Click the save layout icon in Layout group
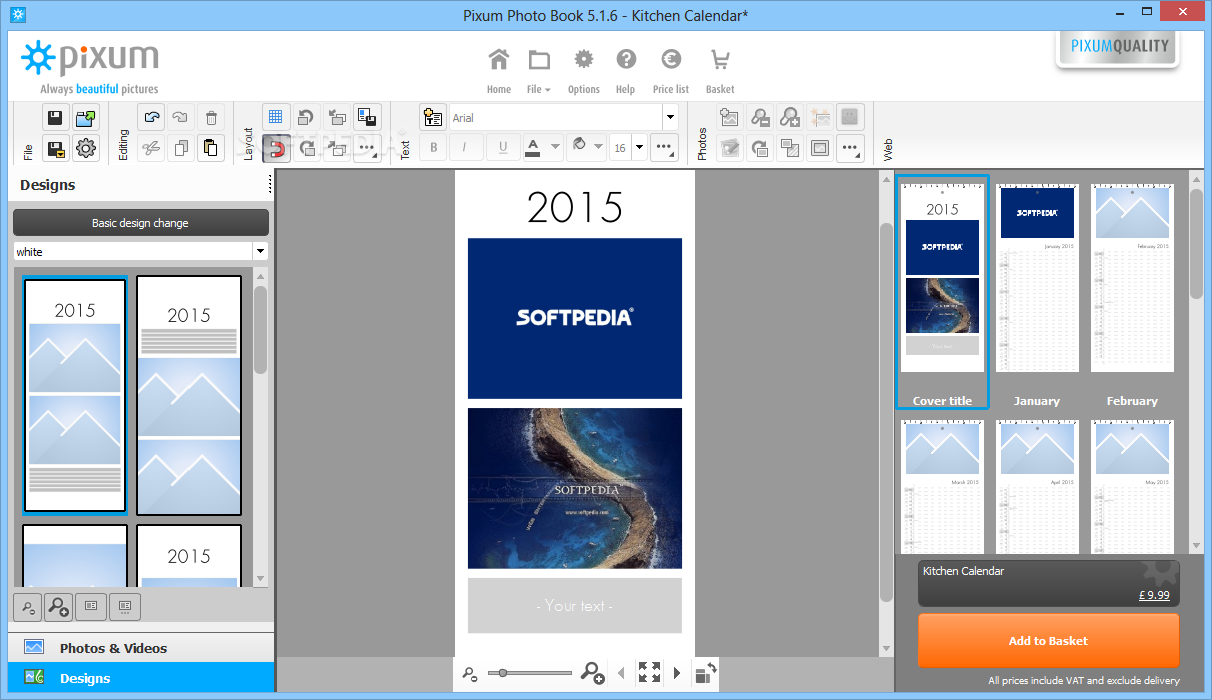1212x700 pixels. click(366, 117)
